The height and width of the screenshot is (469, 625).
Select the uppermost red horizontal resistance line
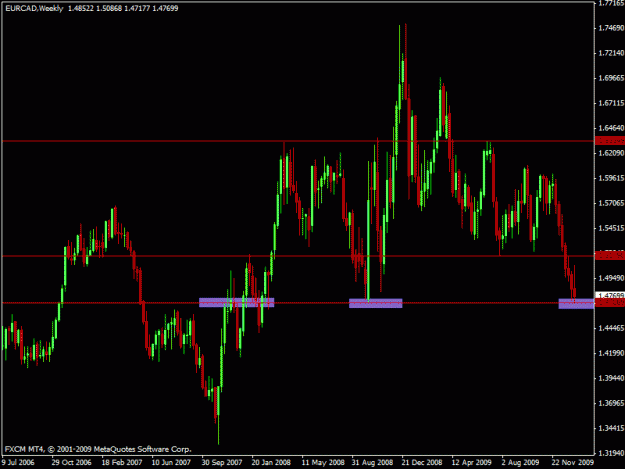298,141
